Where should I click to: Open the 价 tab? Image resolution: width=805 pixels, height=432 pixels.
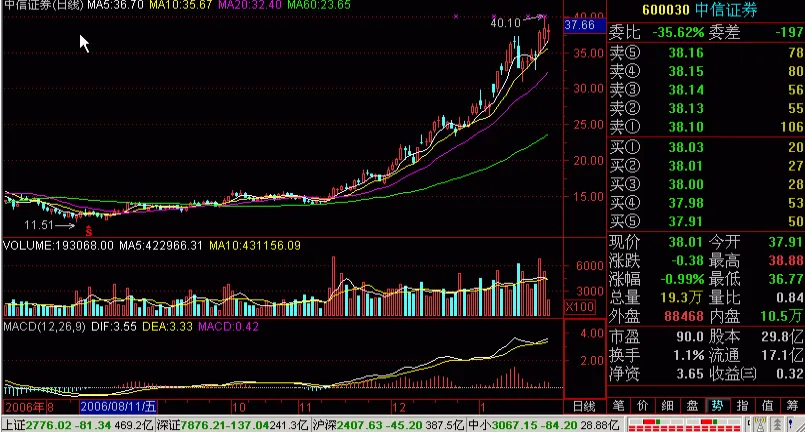(x=643, y=406)
